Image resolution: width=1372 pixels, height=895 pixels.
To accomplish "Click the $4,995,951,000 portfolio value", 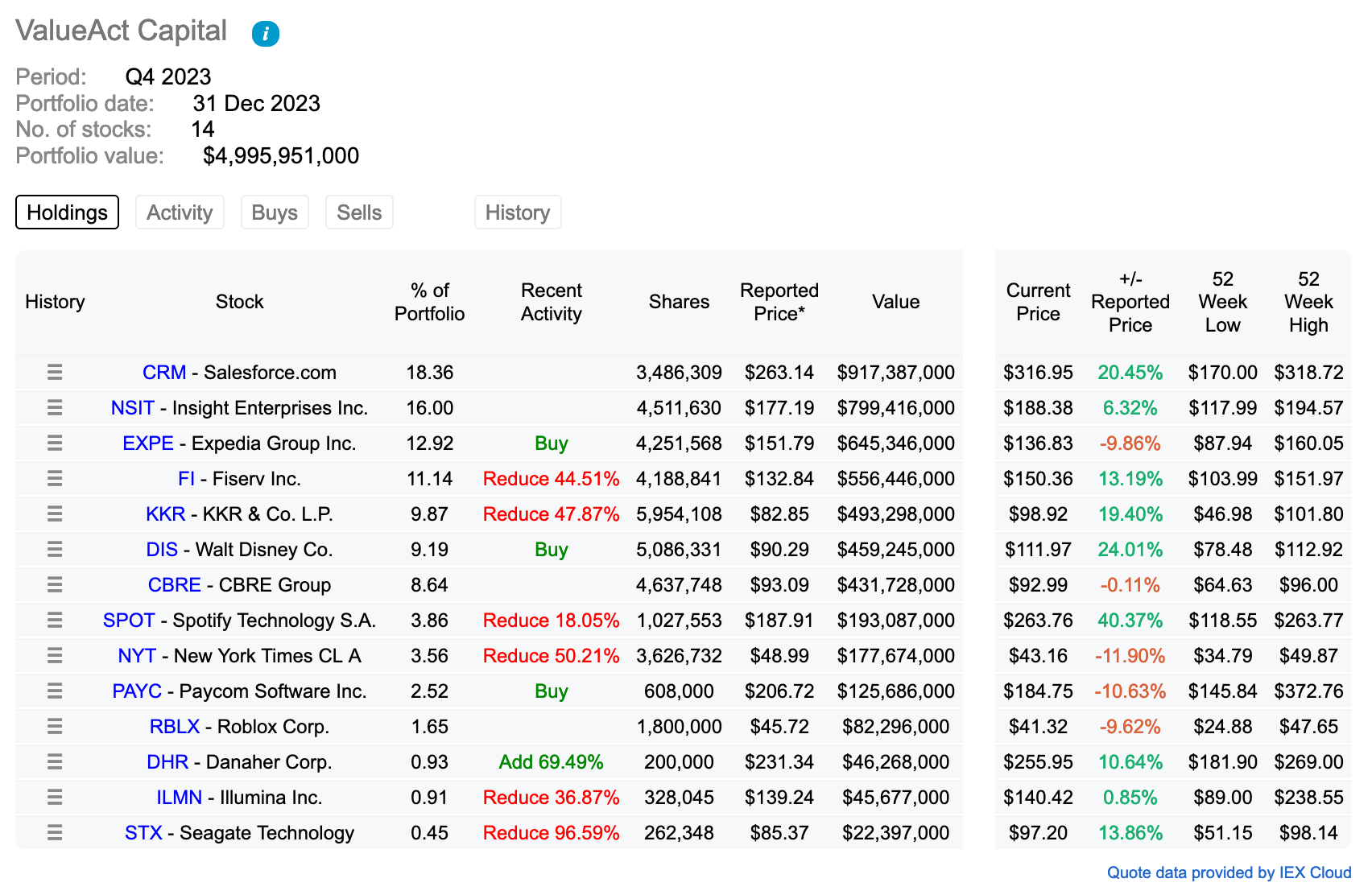I will click(281, 155).
